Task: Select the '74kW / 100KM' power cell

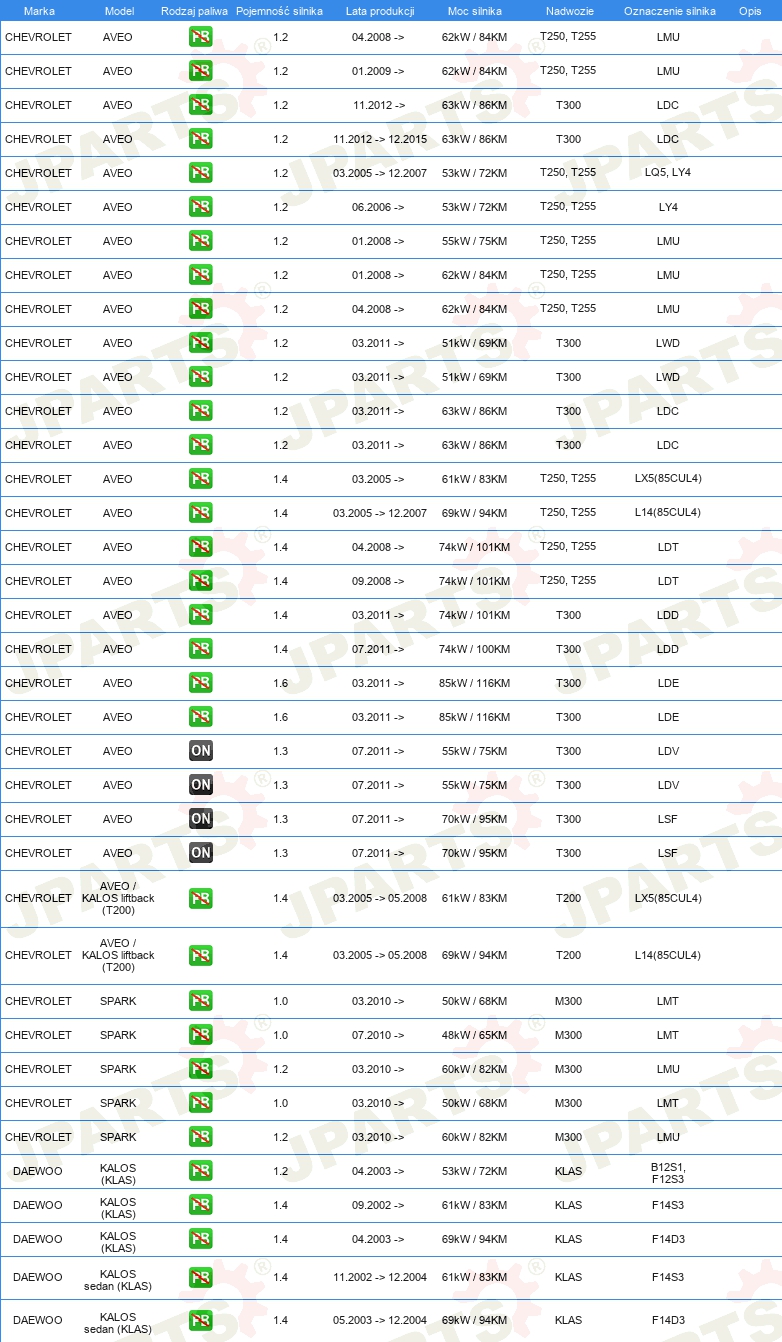Action: 474,649
